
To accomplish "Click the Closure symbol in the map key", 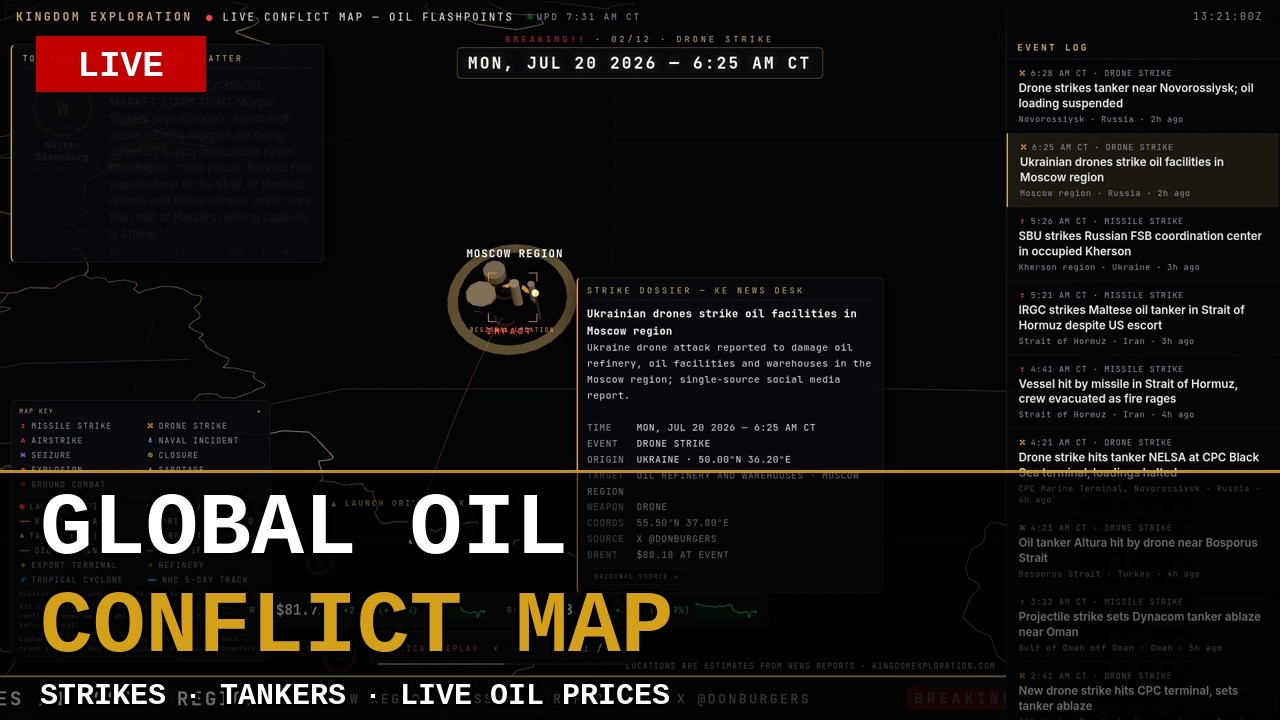I will [x=150, y=455].
